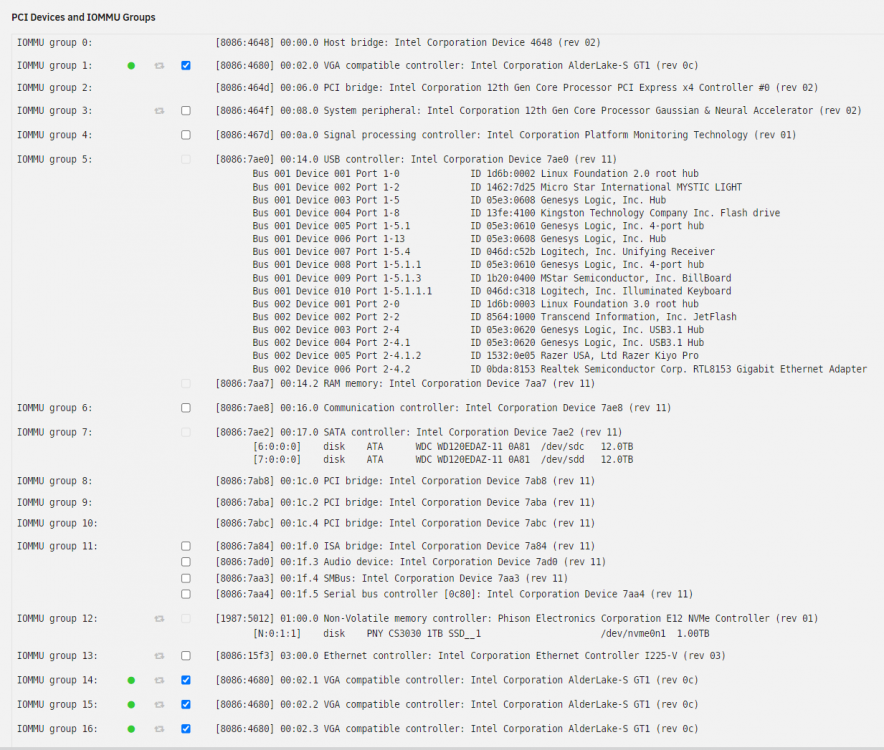Image resolution: width=884 pixels, height=750 pixels.
Task: Click the green status dot for IOMMU group 14
Action: point(131,681)
